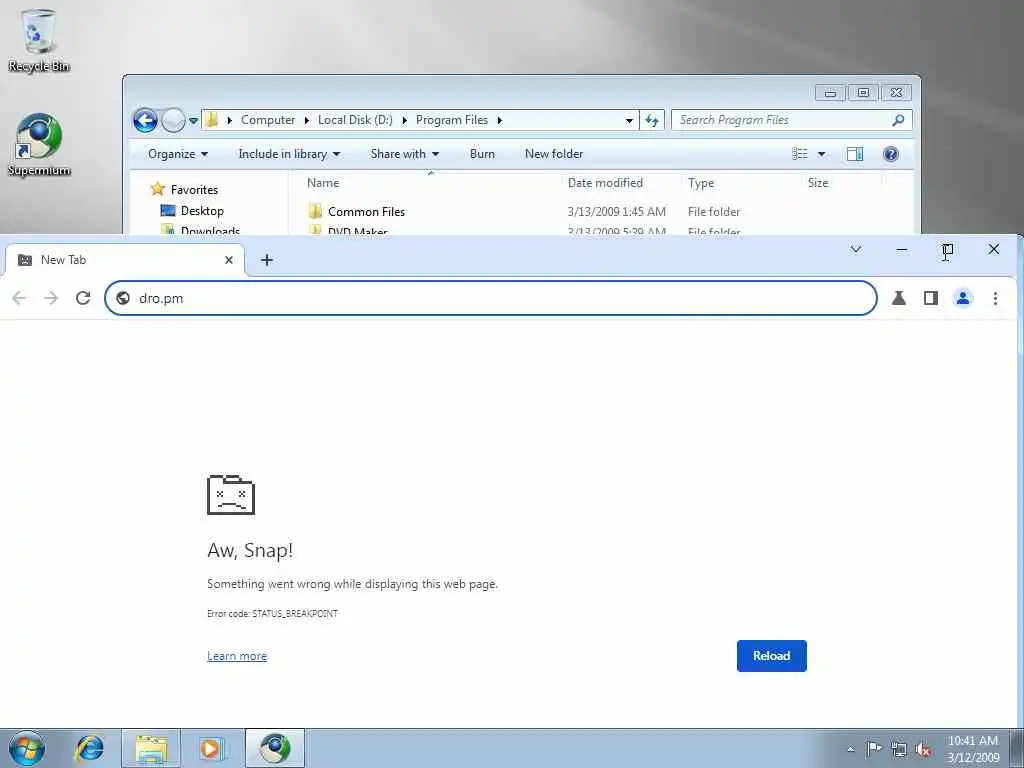Image resolution: width=1024 pixels, height=768 pixels.
Task: Select the Computer breadcrumb in the Explorer address bar
Action: point(268,120)
